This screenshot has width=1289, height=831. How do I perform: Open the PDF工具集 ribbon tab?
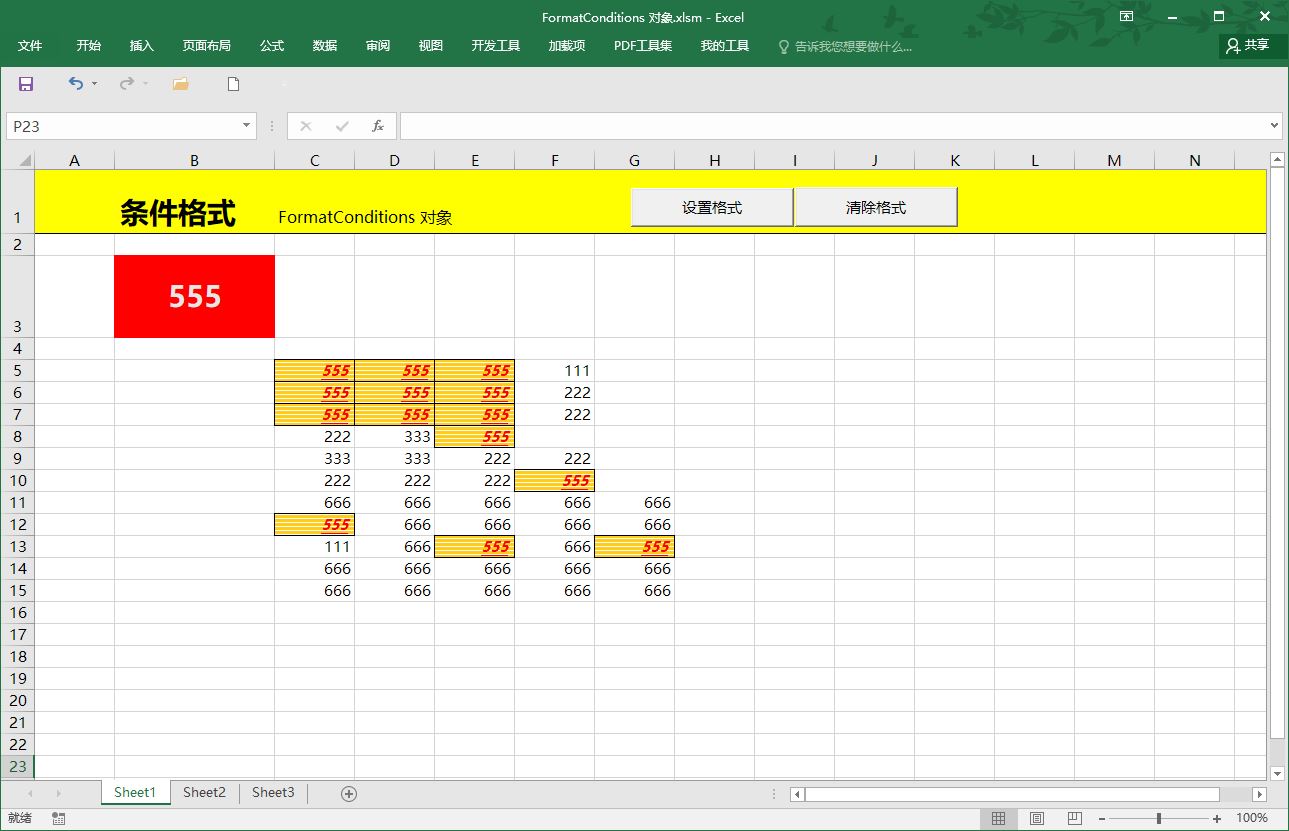pyautogui.click(x=643, y=46)
